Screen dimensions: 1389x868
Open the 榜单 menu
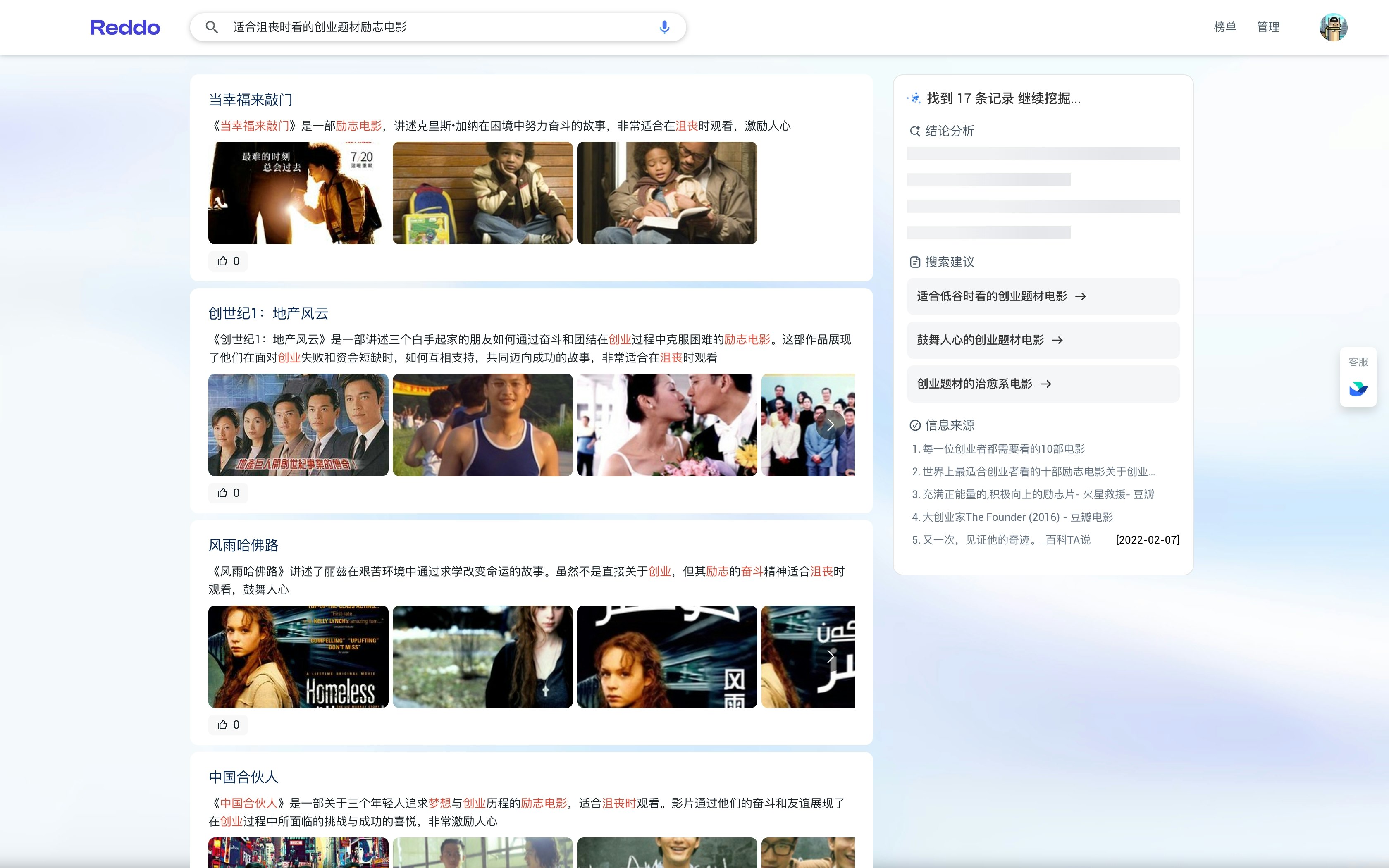1225,27
